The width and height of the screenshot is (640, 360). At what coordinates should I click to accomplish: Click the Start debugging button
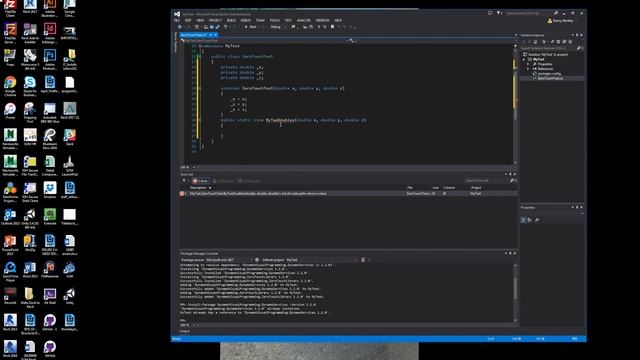251,27
